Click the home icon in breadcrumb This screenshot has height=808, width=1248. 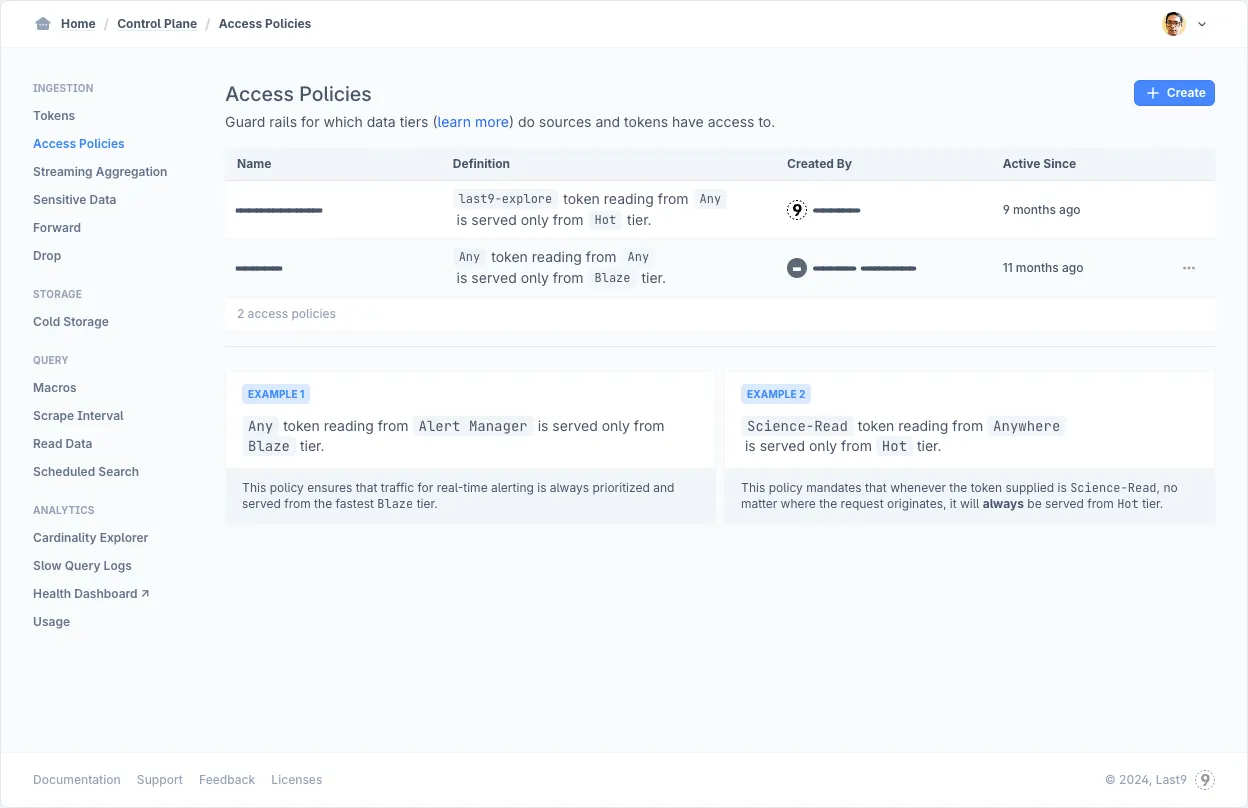click(x=42, y=24)
